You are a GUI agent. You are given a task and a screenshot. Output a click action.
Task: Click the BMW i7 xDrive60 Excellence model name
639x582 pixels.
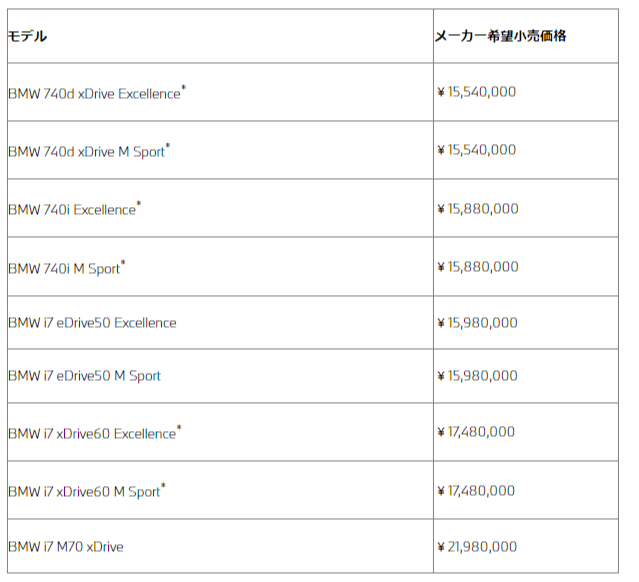(94, 433)
